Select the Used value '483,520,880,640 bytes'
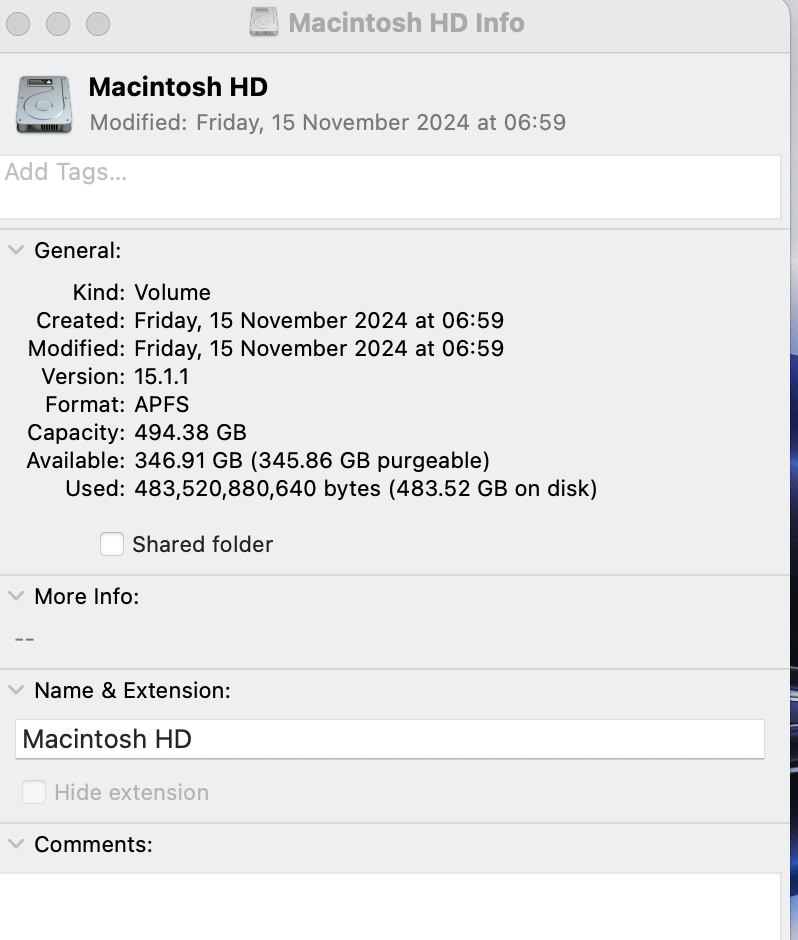Image resolution: width=798 pixels, height=940 pixels. (x=257, y=489)
